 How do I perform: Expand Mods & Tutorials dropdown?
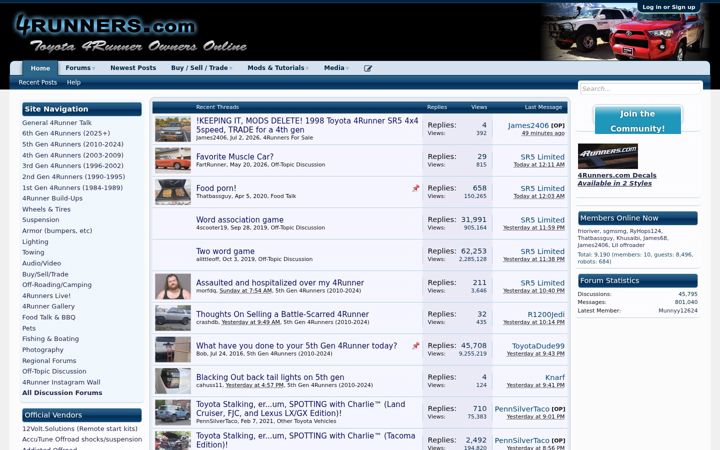pyautogui.click(x=307, y=68)
